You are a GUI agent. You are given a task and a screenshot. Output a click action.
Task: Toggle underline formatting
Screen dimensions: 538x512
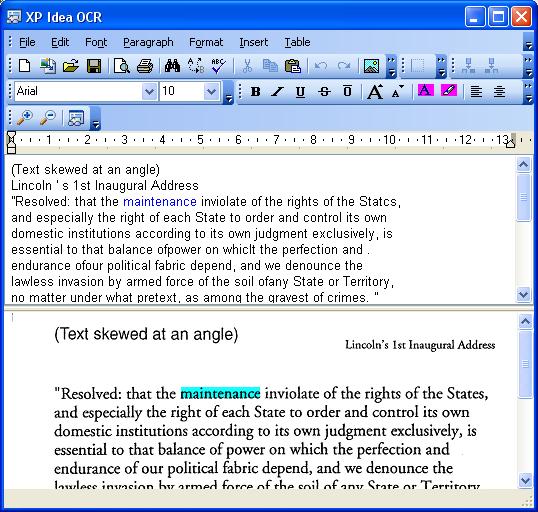[301, 91]
